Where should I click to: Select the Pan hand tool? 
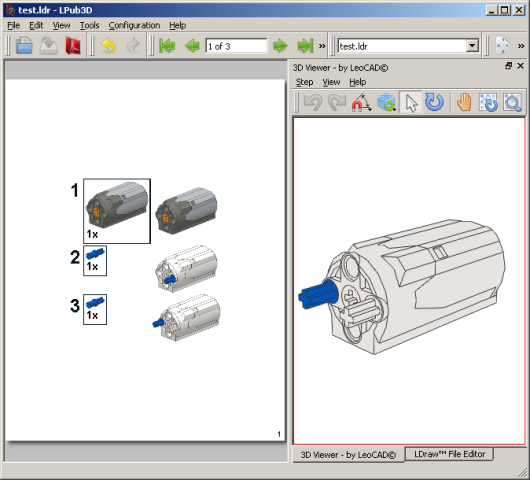[465, 102]
